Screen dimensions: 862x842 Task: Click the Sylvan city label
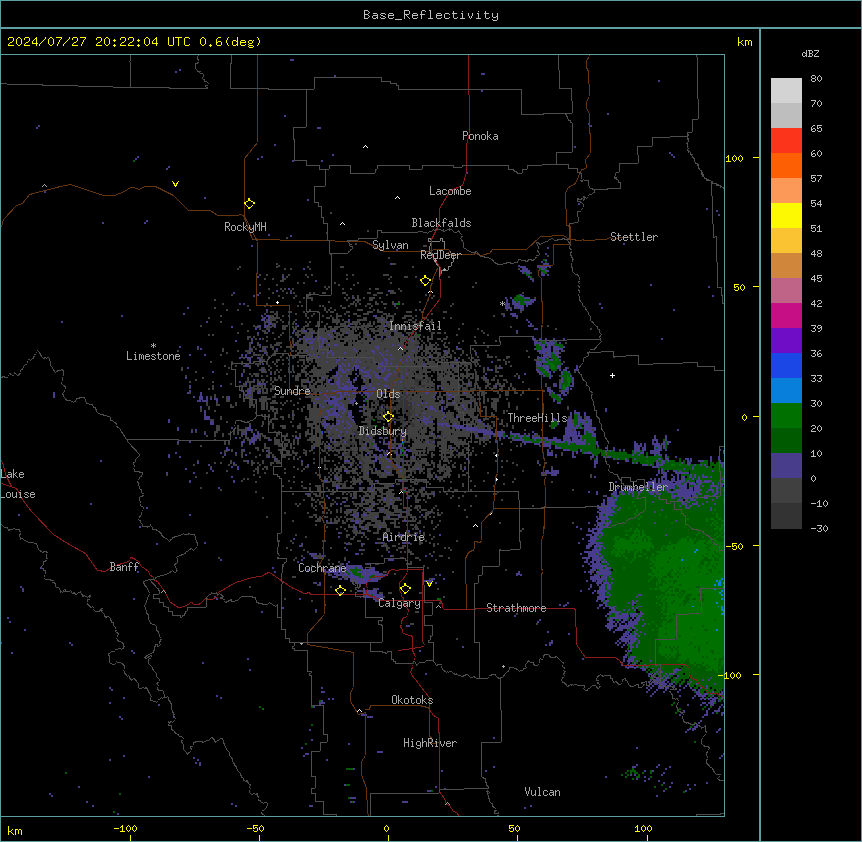click(390, 245)
